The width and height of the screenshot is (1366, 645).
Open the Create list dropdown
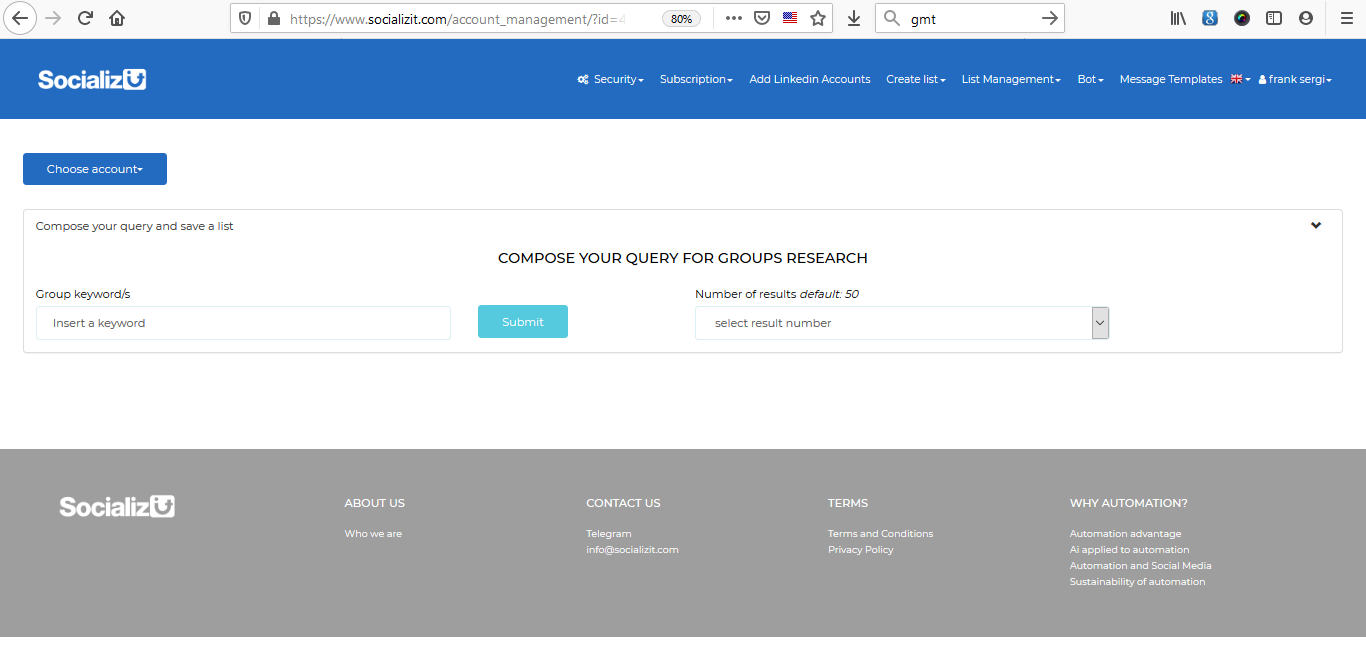point(916,79)
